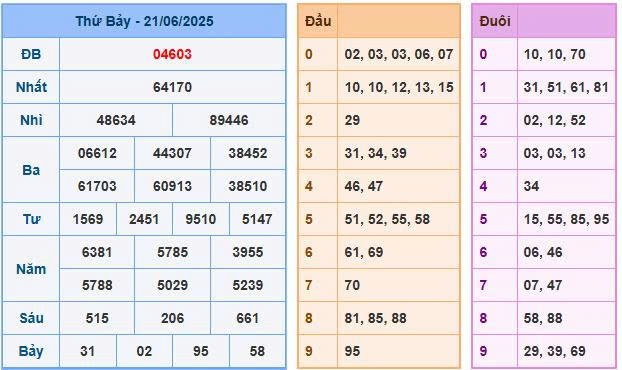The image size is (622, 370).
Task: Select the Tư number 9510
Action: click(x=201, y=219)
